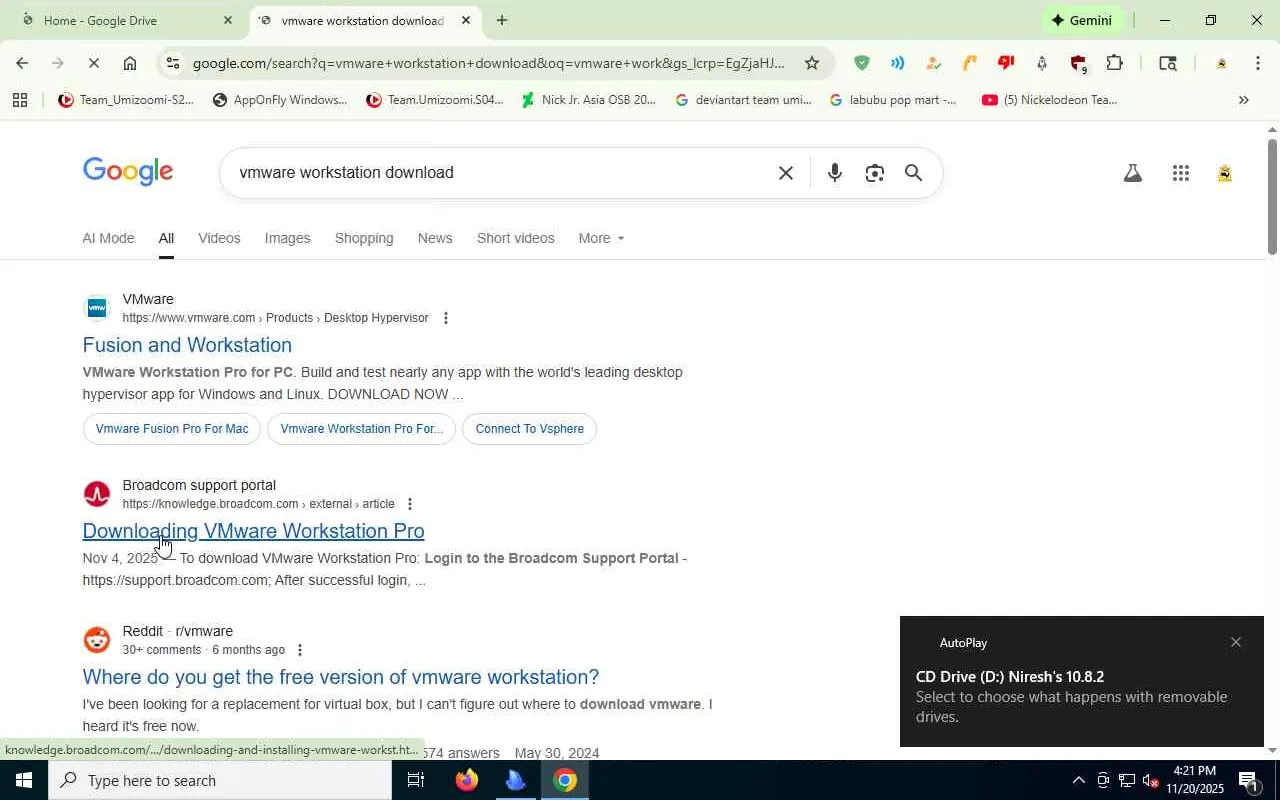Open the AppOnFly Windows bookmark
Screen dimensions: 1280x800
[x=280, y=100]
